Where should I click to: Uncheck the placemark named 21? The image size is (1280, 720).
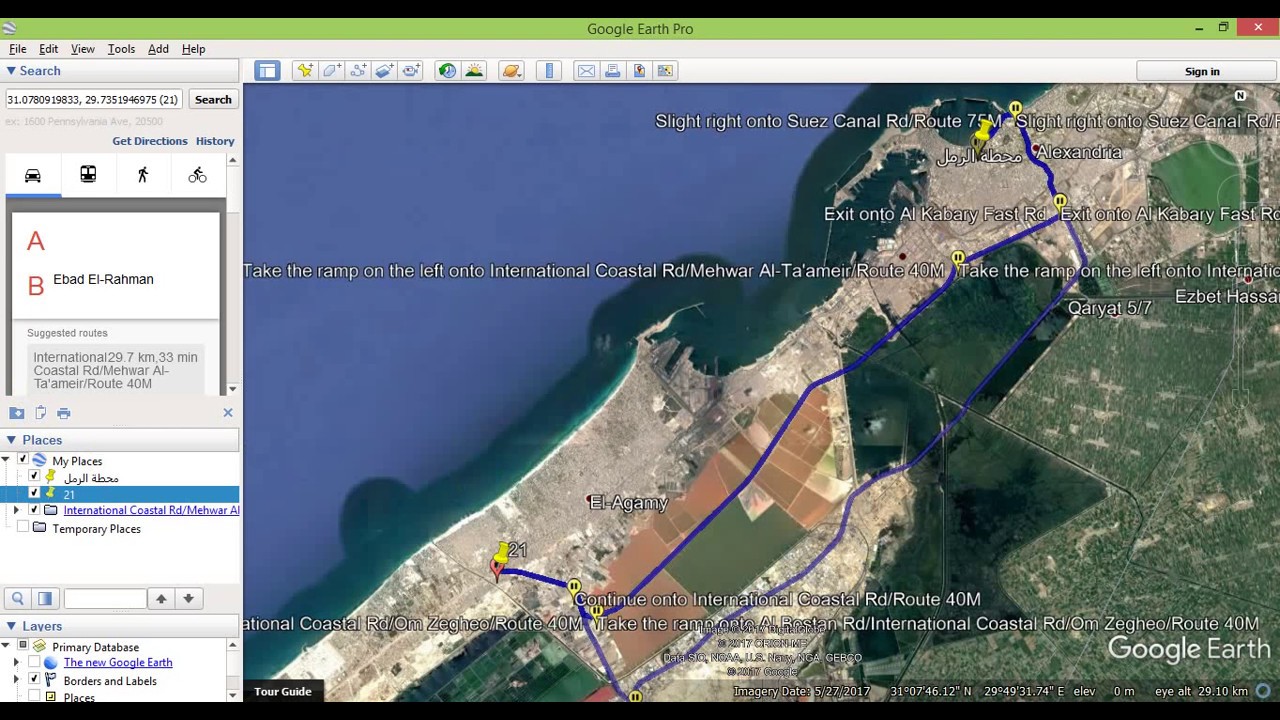pyautogui.click(x=34, y=494)
